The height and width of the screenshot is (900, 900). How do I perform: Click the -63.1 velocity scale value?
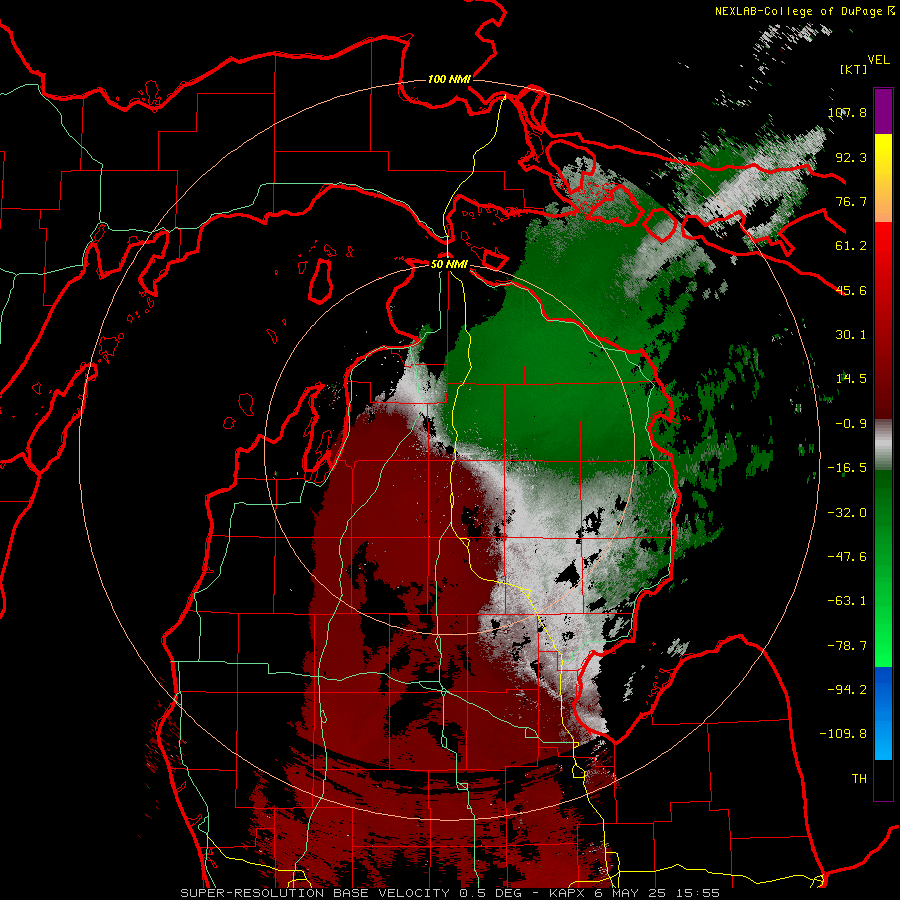847,601
